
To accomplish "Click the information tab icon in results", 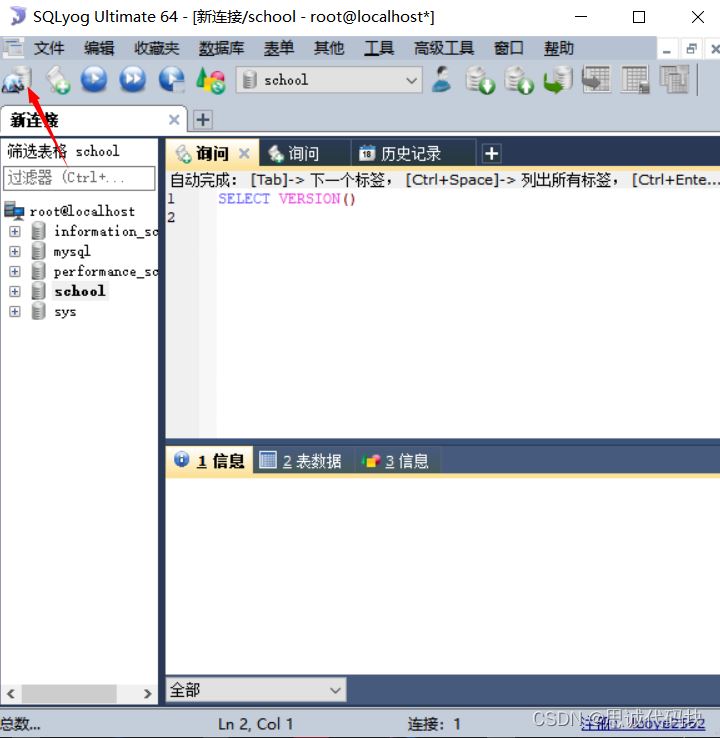I will pos(182,460).
